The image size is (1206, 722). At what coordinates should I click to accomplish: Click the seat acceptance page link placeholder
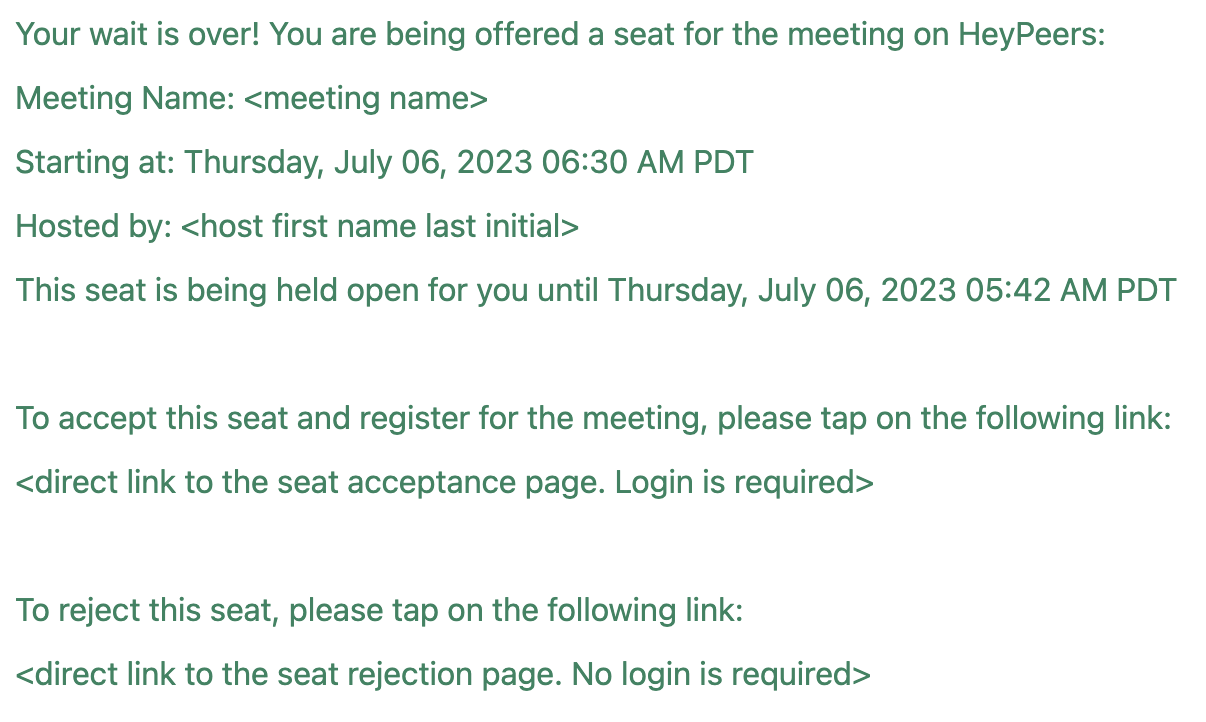coord(445,482)
